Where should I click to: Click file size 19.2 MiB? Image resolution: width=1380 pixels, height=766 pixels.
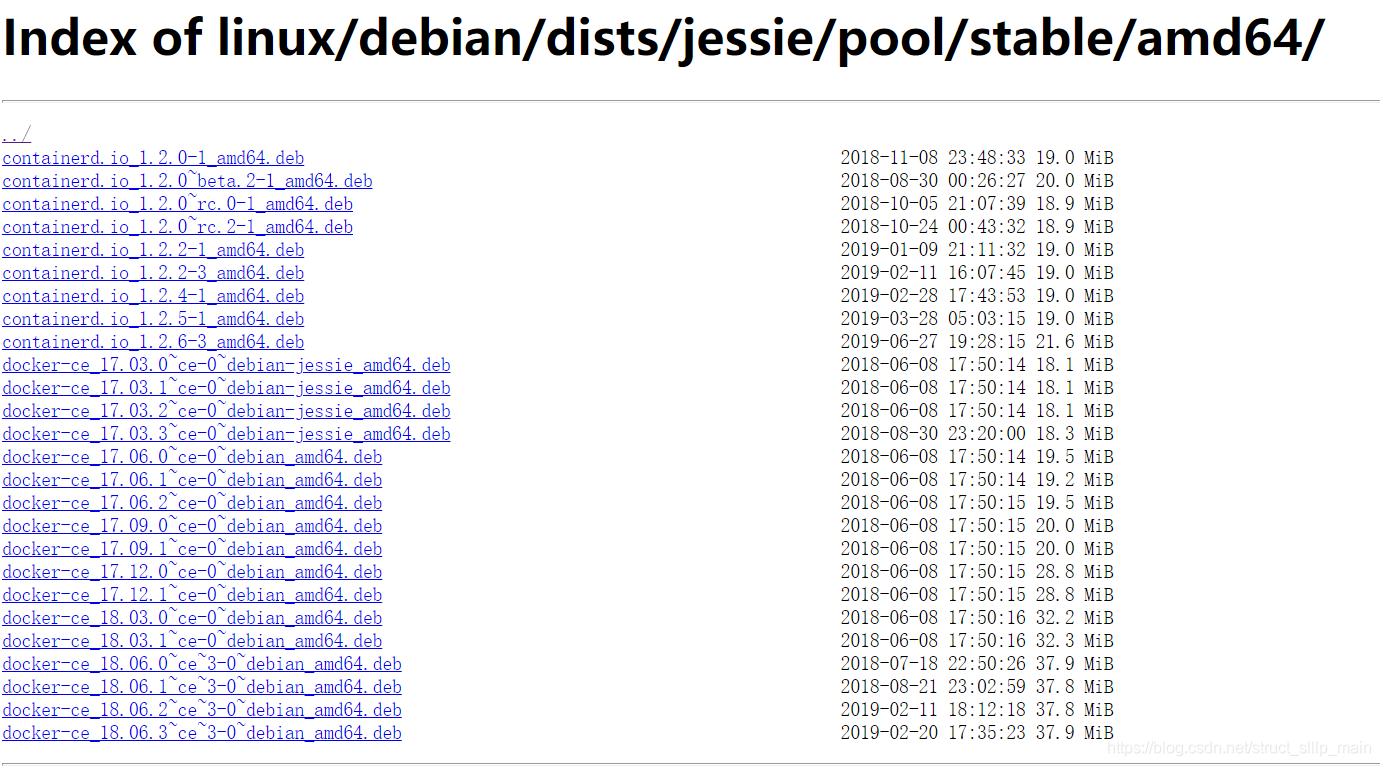[1074, 480]
